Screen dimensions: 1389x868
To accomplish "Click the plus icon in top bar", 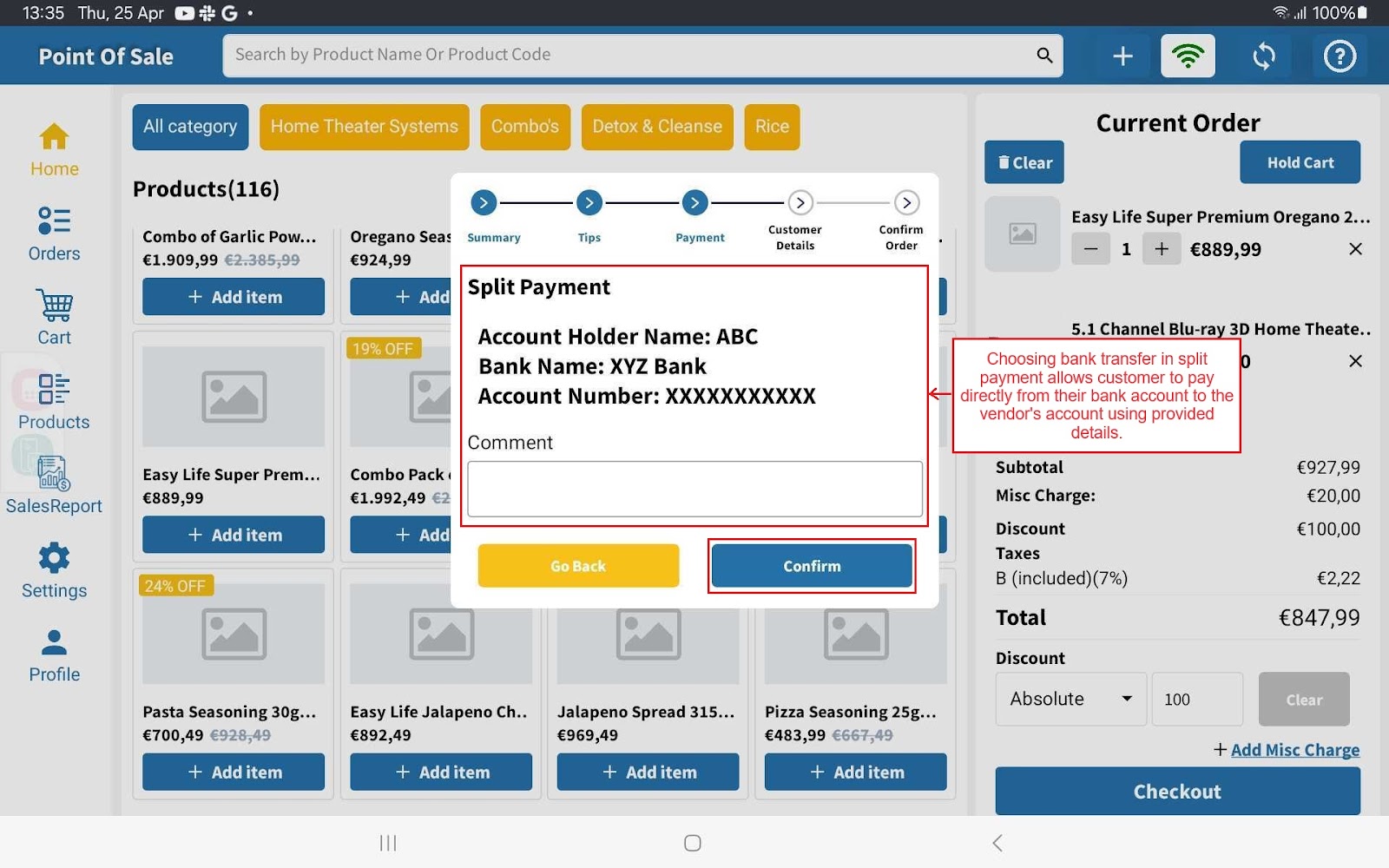I will pos(1122,56).
